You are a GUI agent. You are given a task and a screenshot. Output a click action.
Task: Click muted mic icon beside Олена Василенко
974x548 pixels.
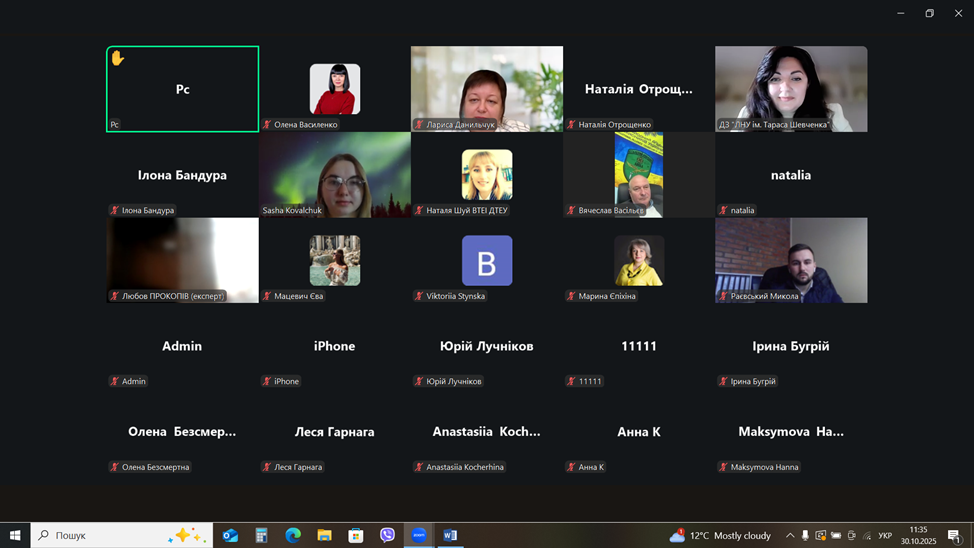point(267,125)
